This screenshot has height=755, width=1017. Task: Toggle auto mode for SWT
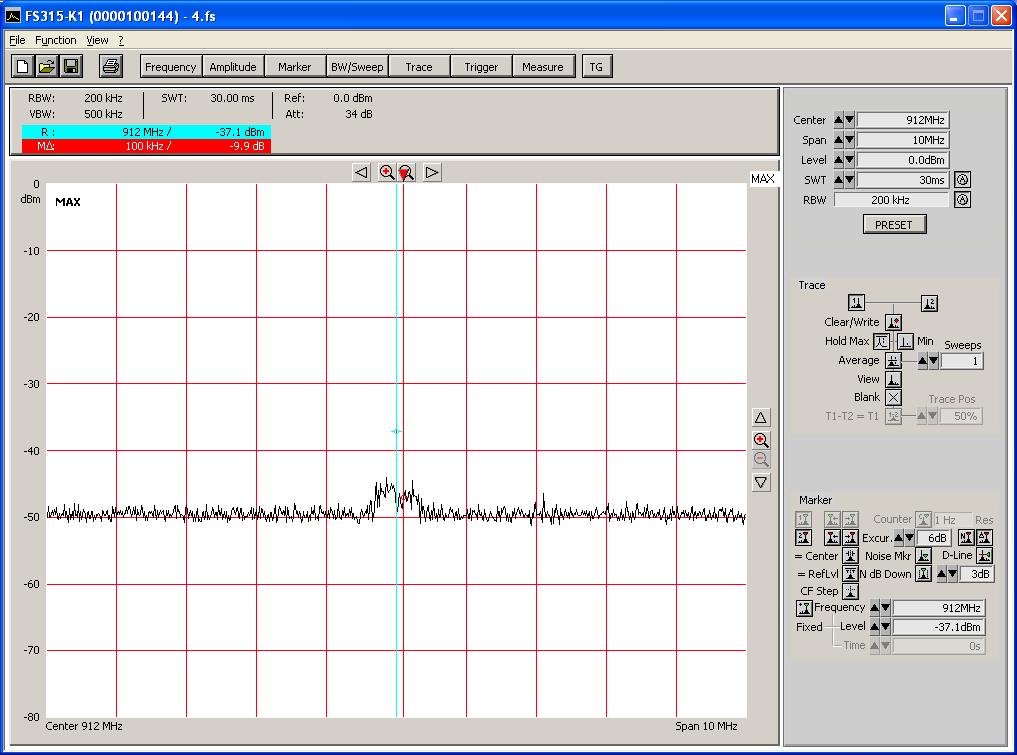[x=962, y=180]
